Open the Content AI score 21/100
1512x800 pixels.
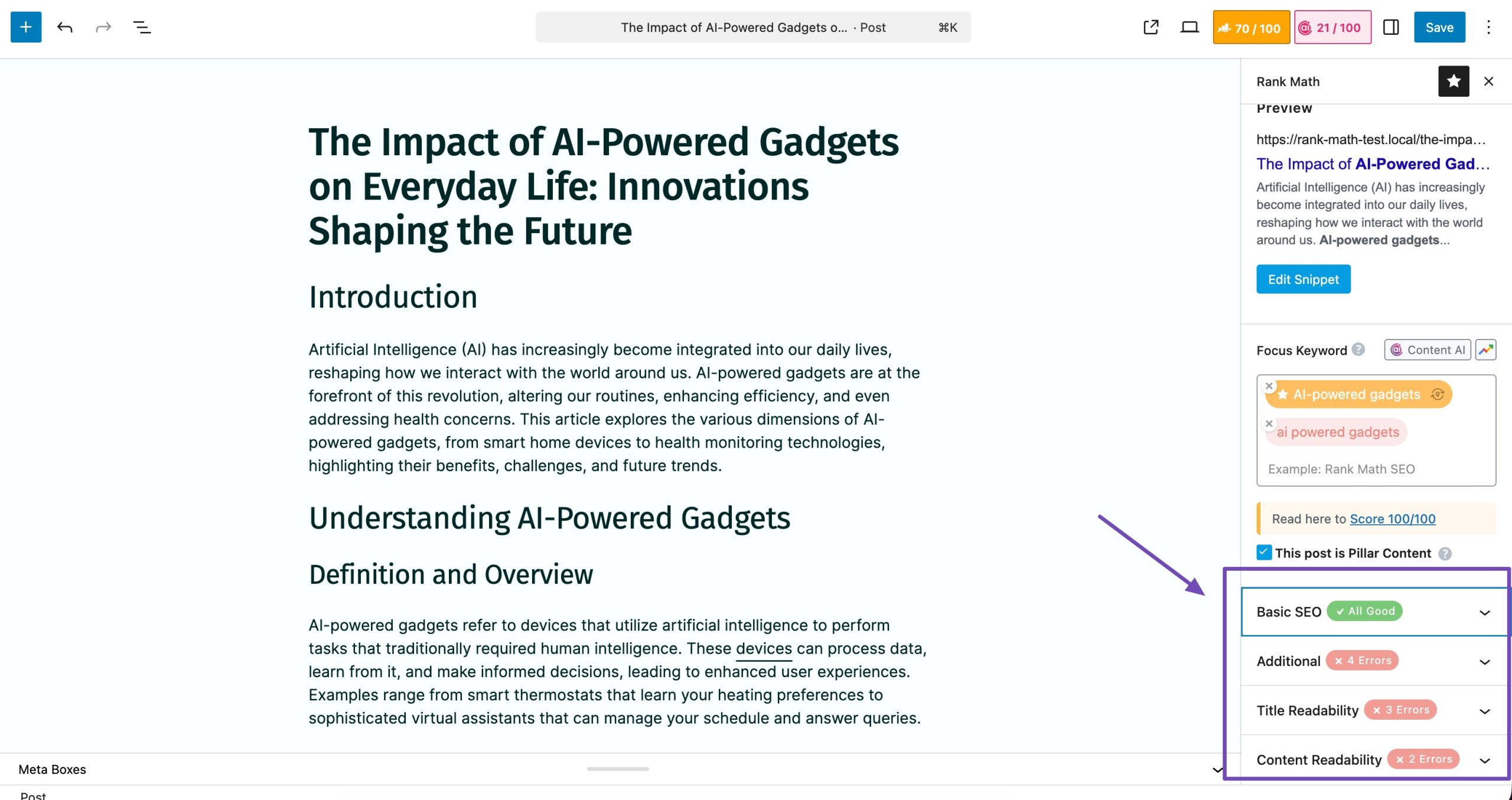(1332, 27)
